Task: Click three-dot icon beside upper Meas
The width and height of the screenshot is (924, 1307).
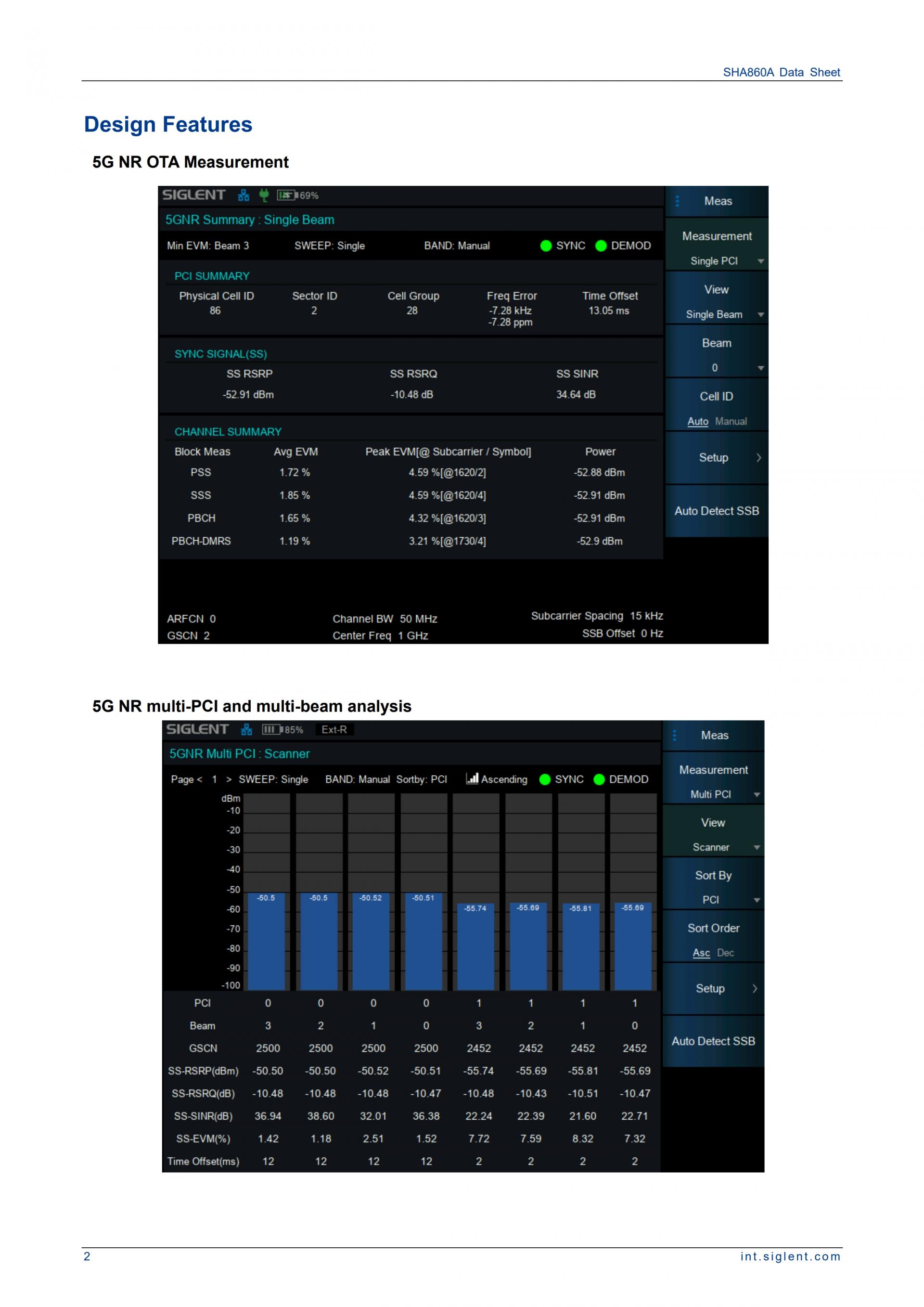Action: click(x=677, y=201)
